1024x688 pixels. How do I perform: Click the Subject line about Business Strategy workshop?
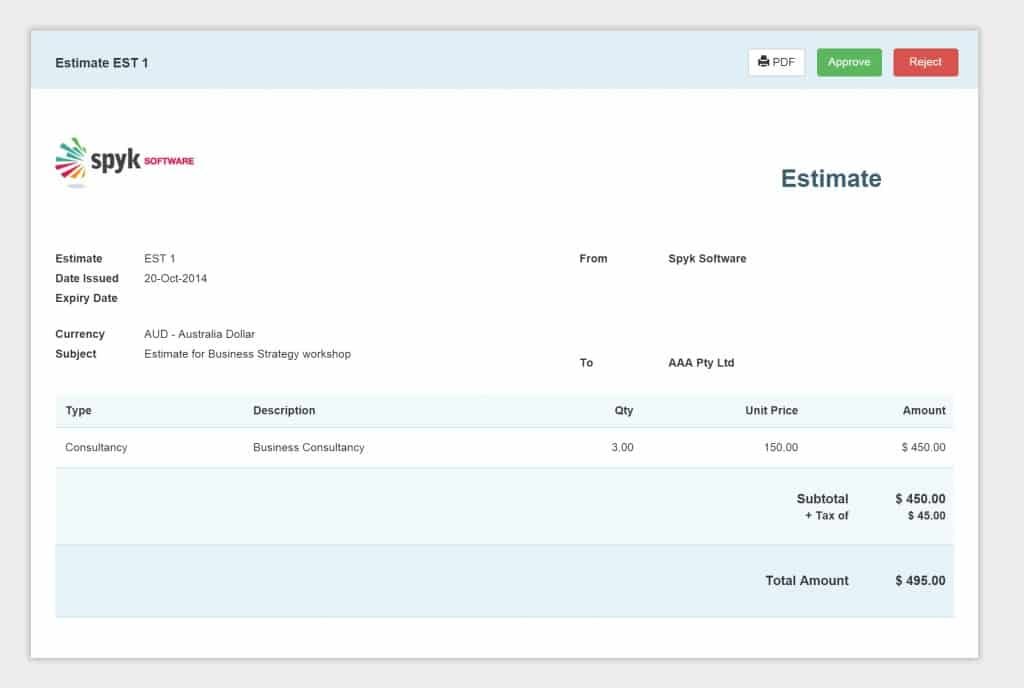coord(248,354)
